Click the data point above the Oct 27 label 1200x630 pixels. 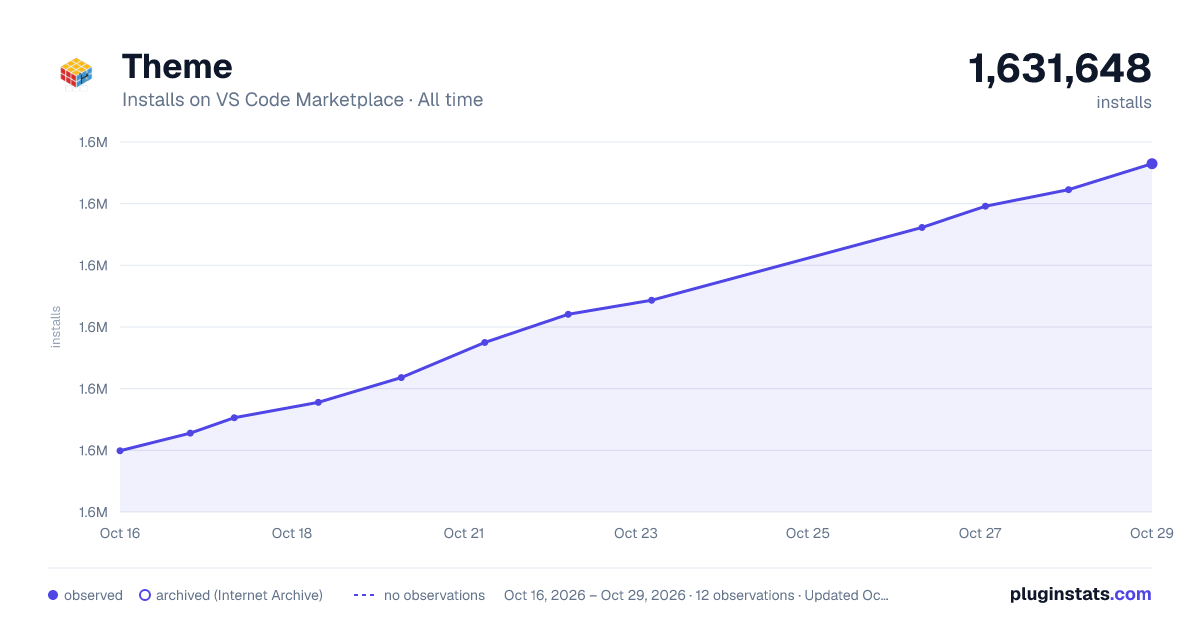click(x=985, y=206)
